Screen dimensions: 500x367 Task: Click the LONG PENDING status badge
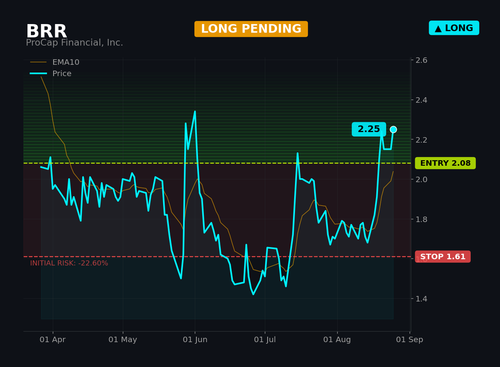(251, 29)
